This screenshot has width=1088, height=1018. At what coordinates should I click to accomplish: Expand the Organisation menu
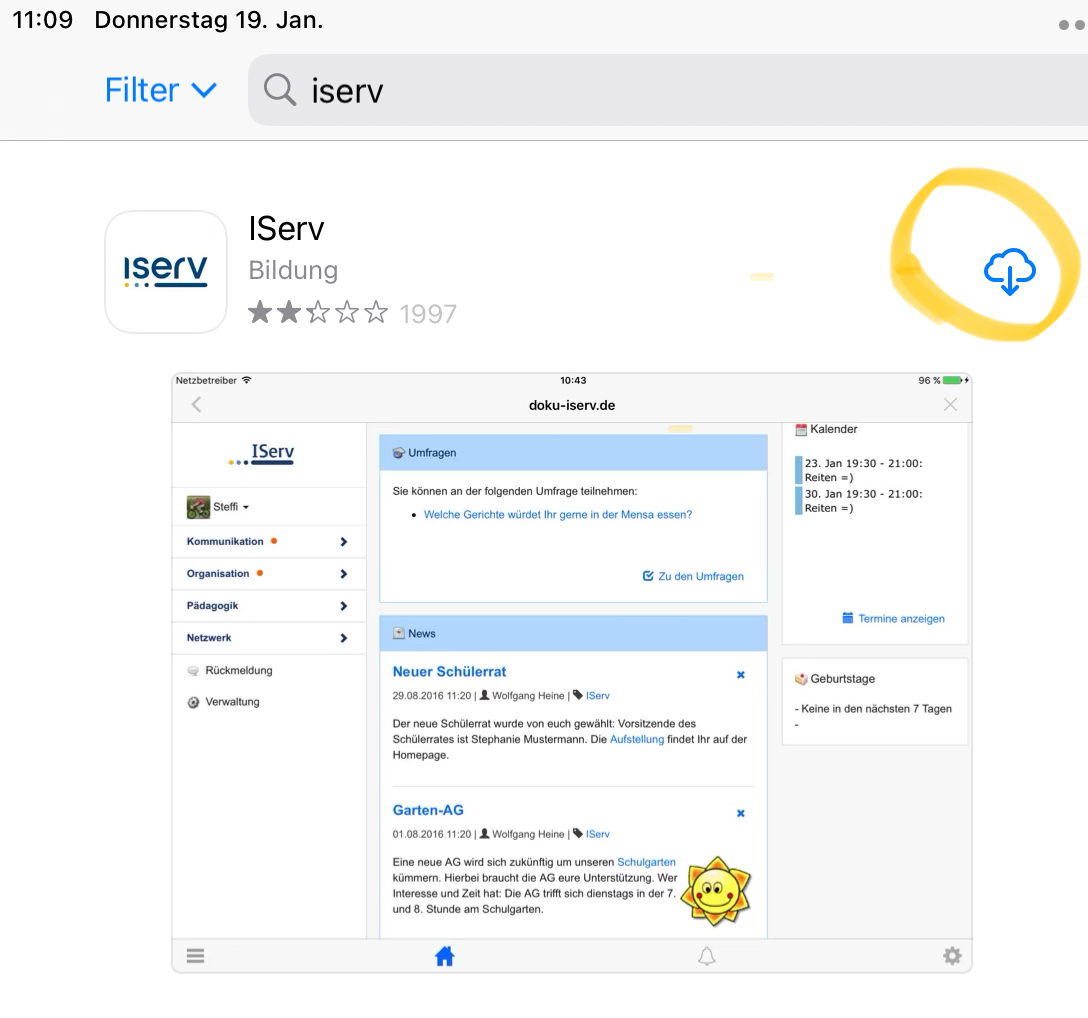click(x=269, y=573)
